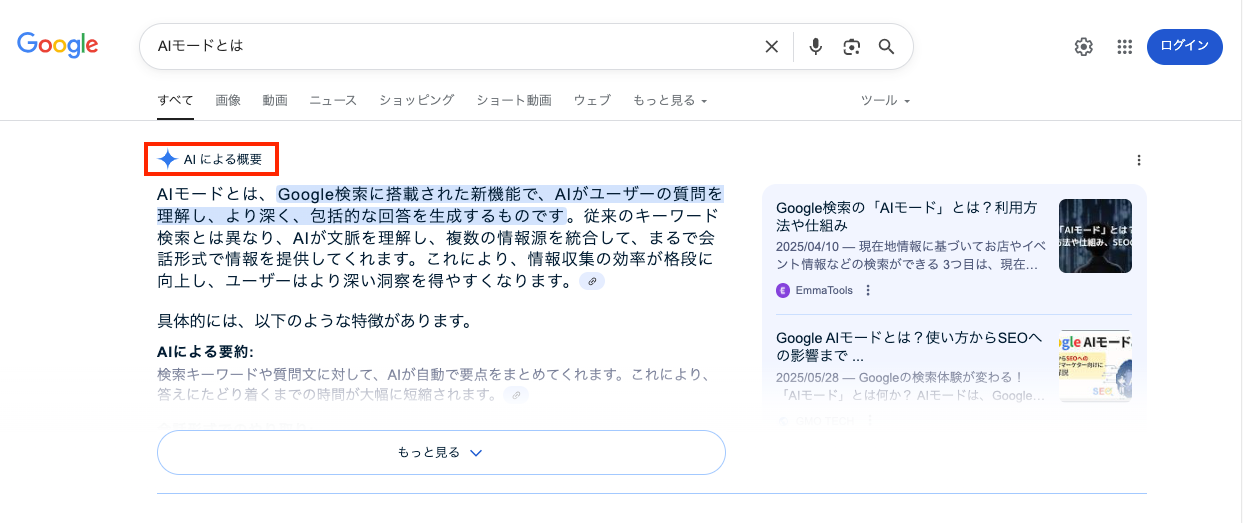Screen dimensions: 1243x523
Task: Click the ログイン button
Action: [1185, 46]
